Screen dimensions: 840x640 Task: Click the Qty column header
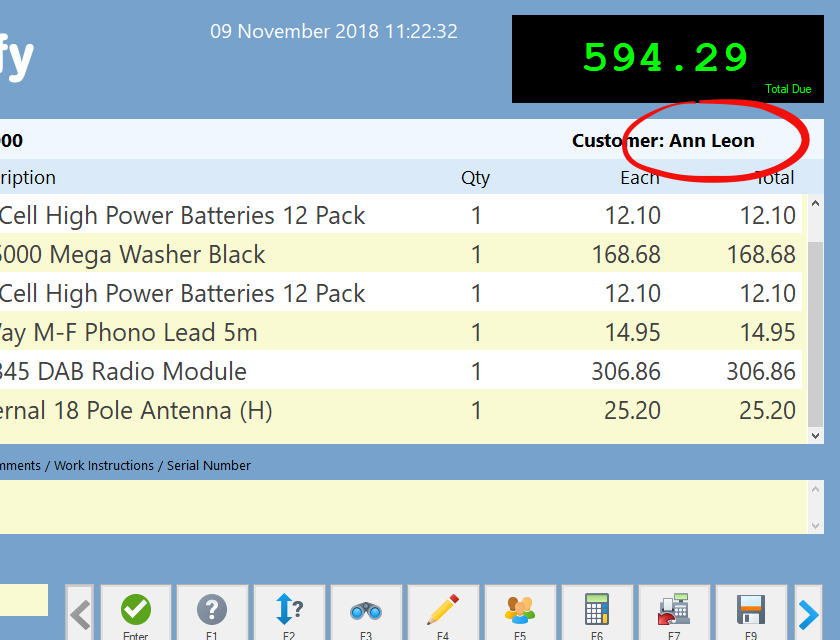coord(475,178)
